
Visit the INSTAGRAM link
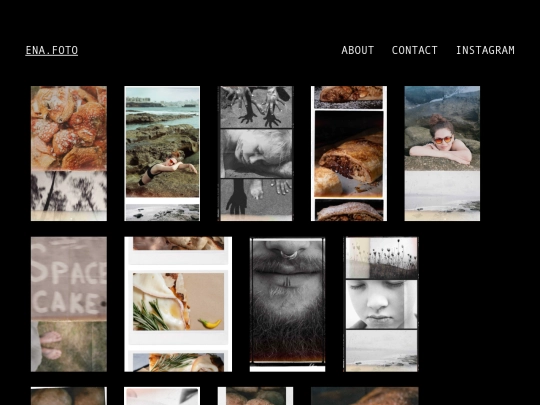[485, 50]
